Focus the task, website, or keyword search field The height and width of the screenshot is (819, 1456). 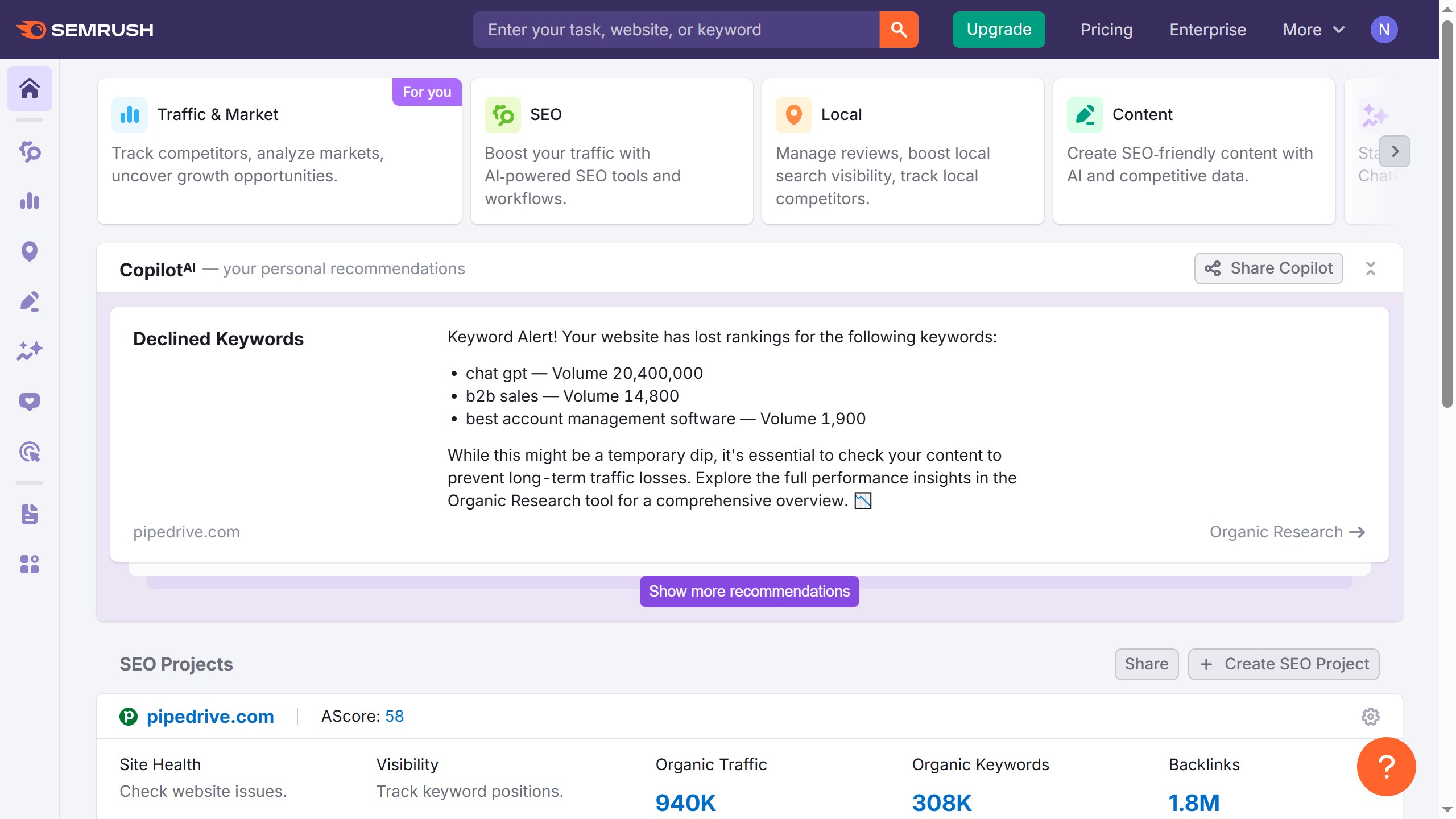pos(676,30)
